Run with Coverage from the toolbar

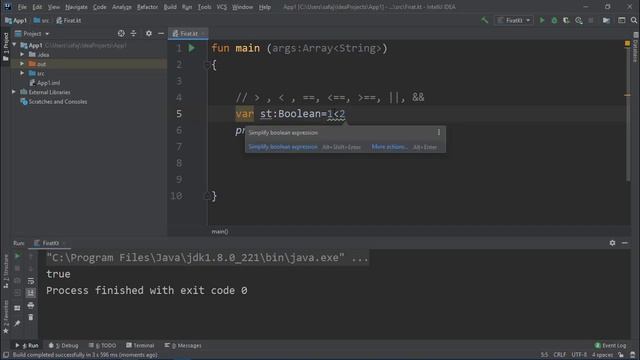coord(566,20)
